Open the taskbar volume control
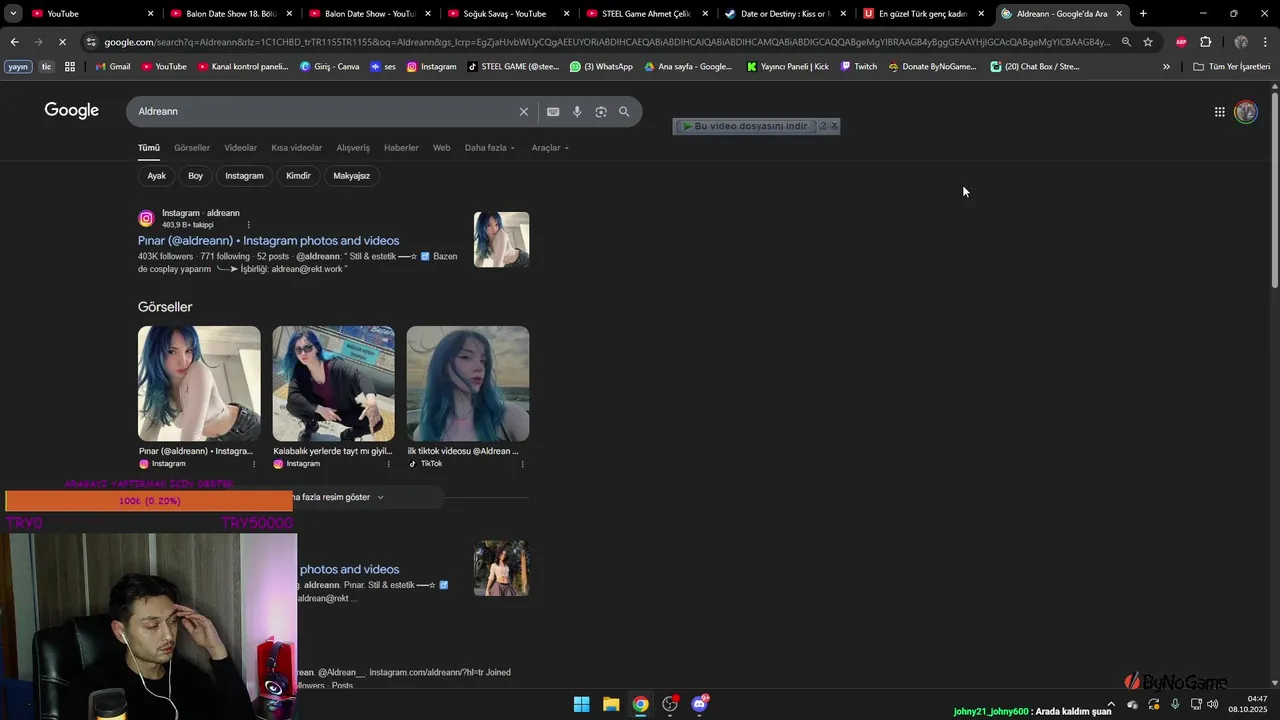Viewport: 1280px width, 720px height. click(1212, 704)
